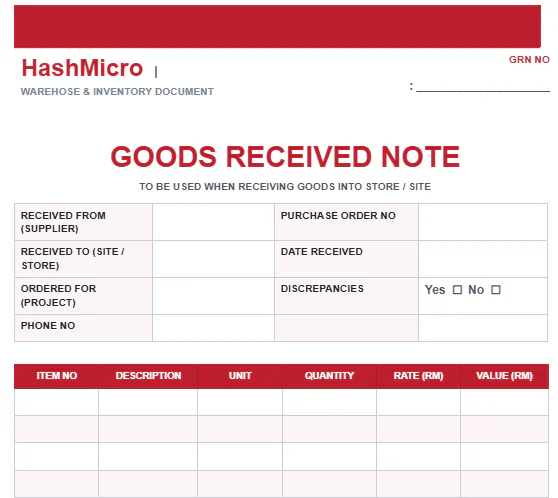Image resolution: width=558 pixels, height=498 pixels.
Task: Click the GRN NO blank line field
Action: point(483,88)
